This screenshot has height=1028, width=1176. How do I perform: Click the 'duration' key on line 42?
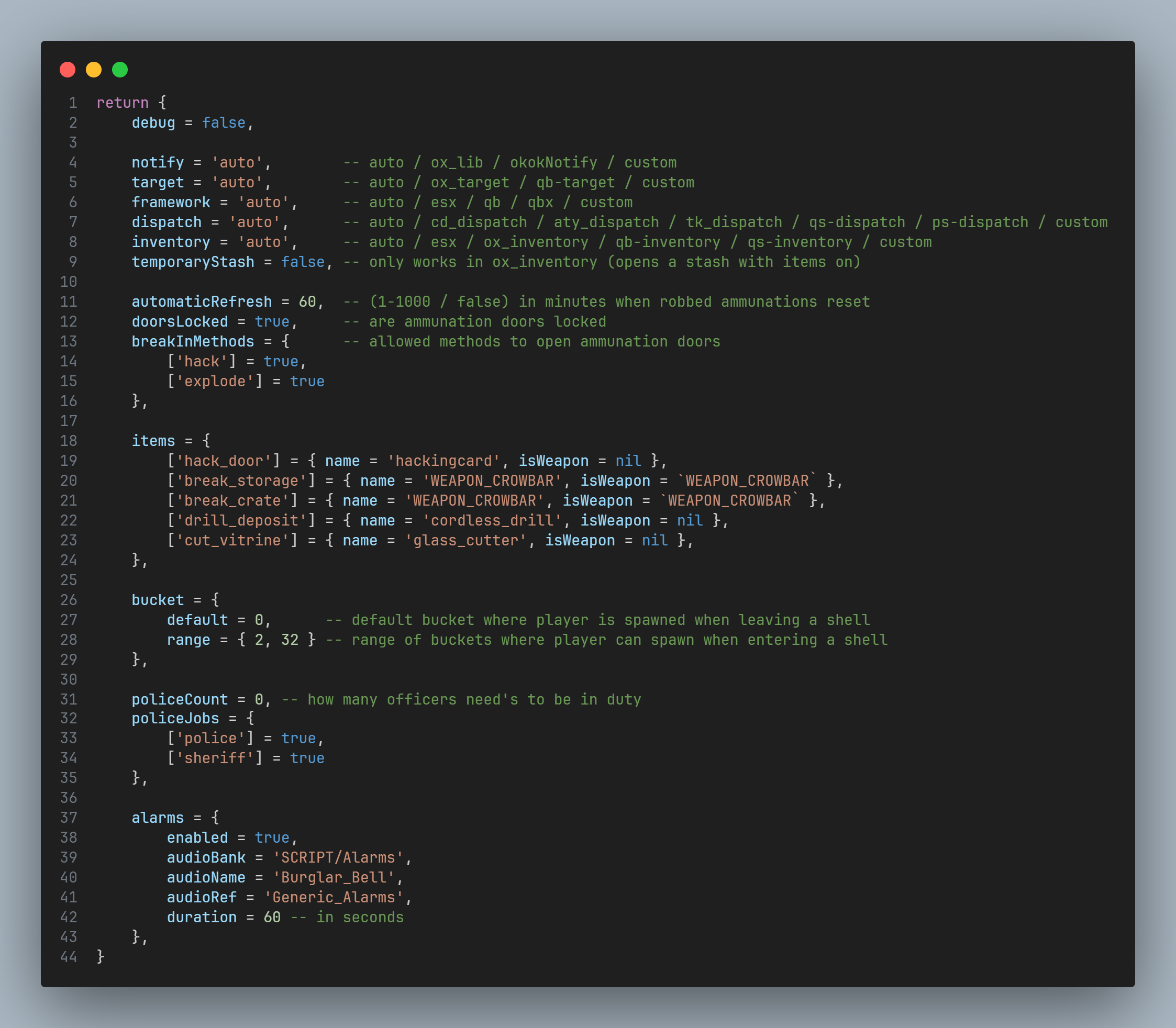coord(202,917)
